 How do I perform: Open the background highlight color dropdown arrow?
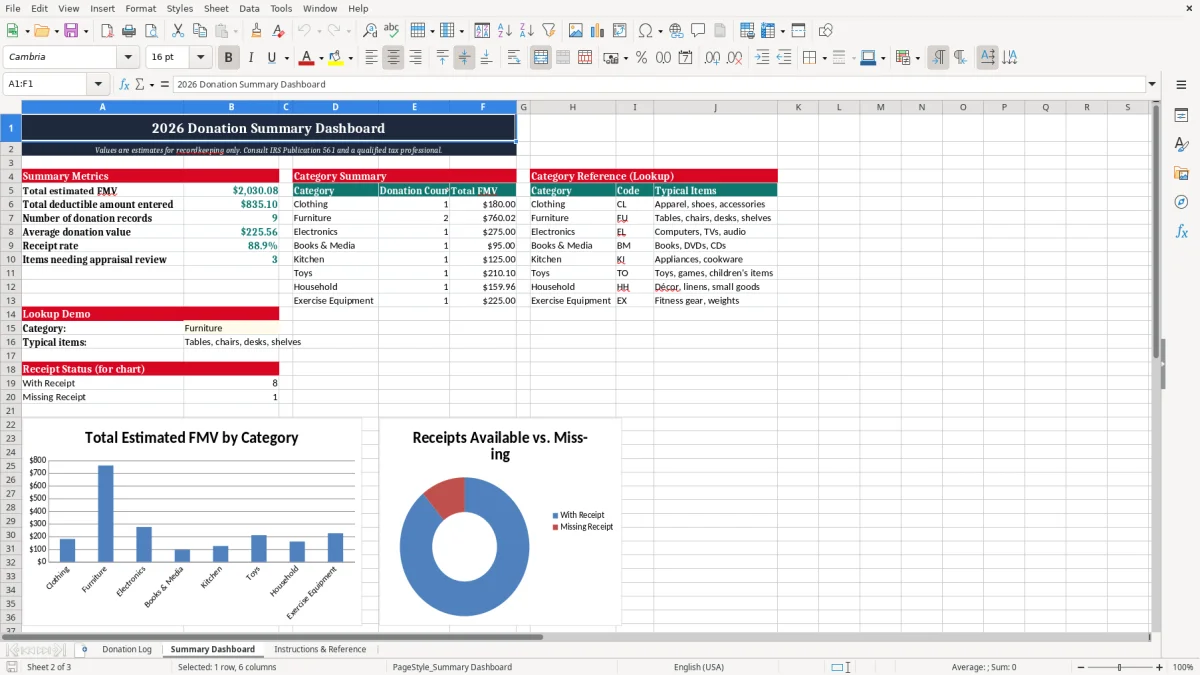click(350, 58)
